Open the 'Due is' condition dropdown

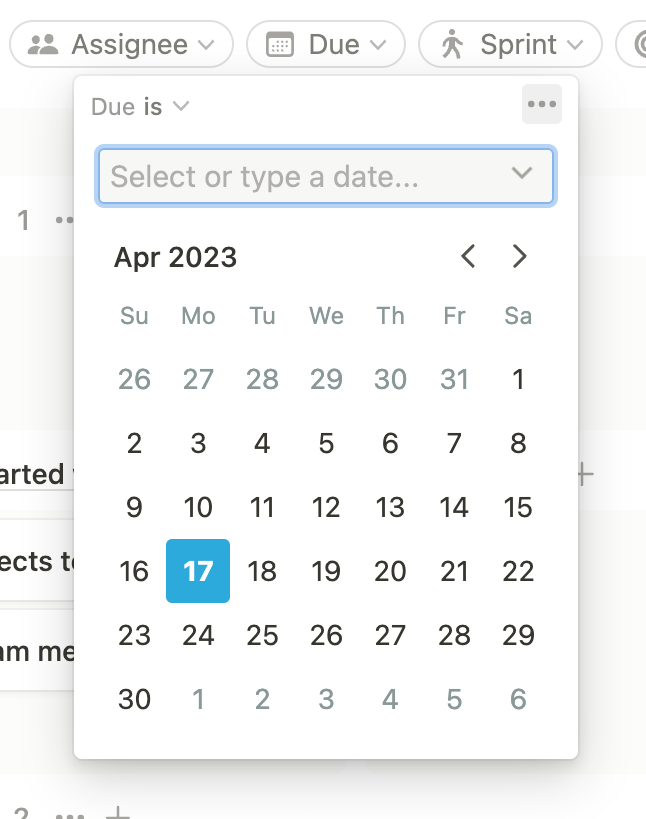[142, 106]
